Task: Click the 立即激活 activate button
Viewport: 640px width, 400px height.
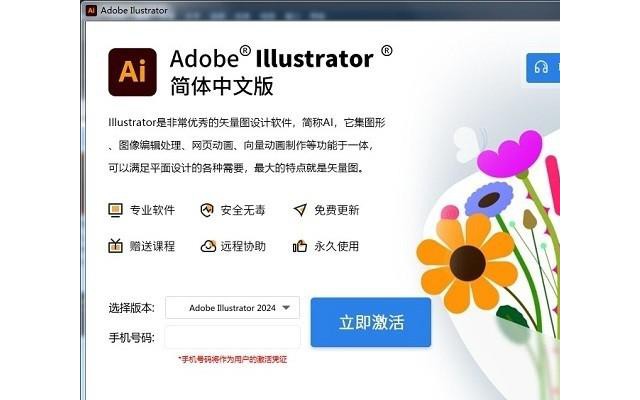Action: coord(371,322)
